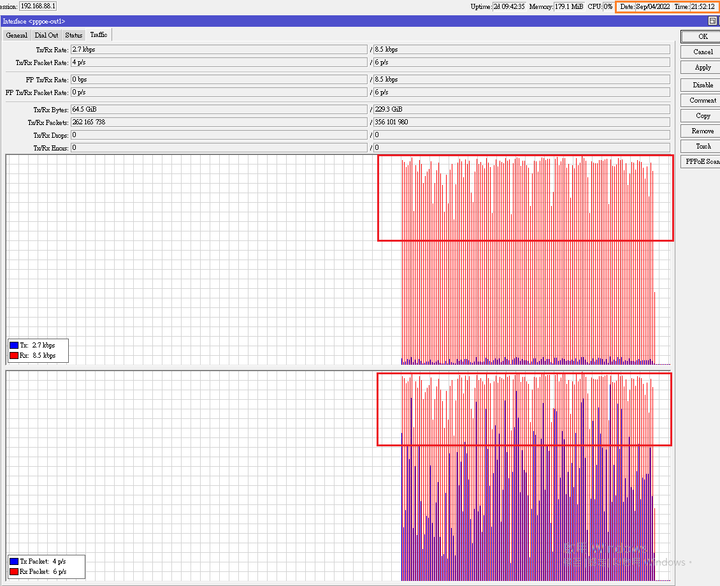
Task: Disable the pppoe-out1 interface
Action: (703, 85)
